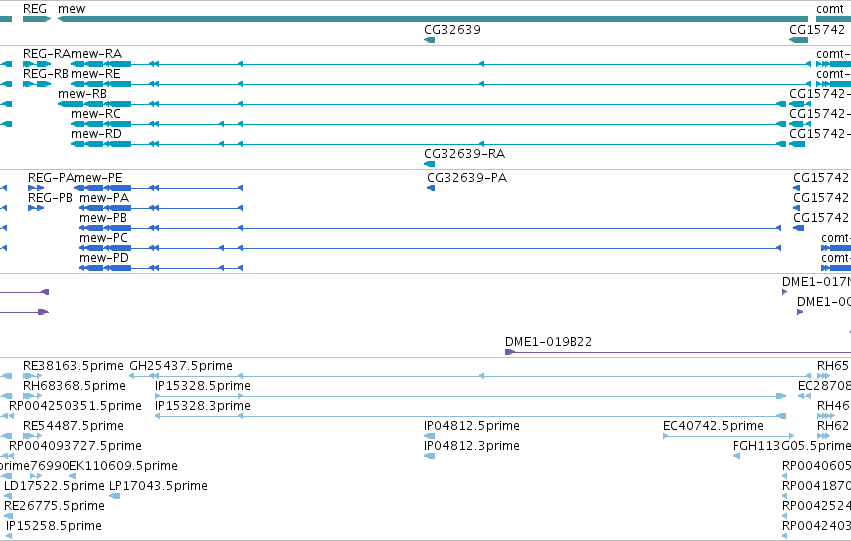The image size is (851, 541).
Task: Click the mew-RB transcript label
Action: coord(82,94)
